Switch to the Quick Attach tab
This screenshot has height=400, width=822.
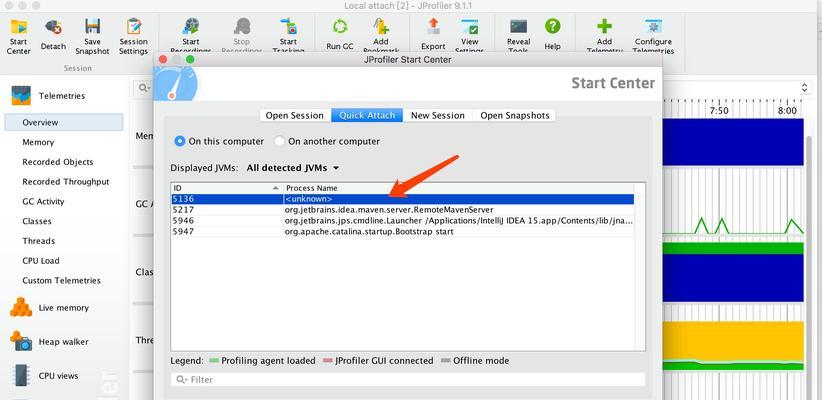[x=367, y=115]
